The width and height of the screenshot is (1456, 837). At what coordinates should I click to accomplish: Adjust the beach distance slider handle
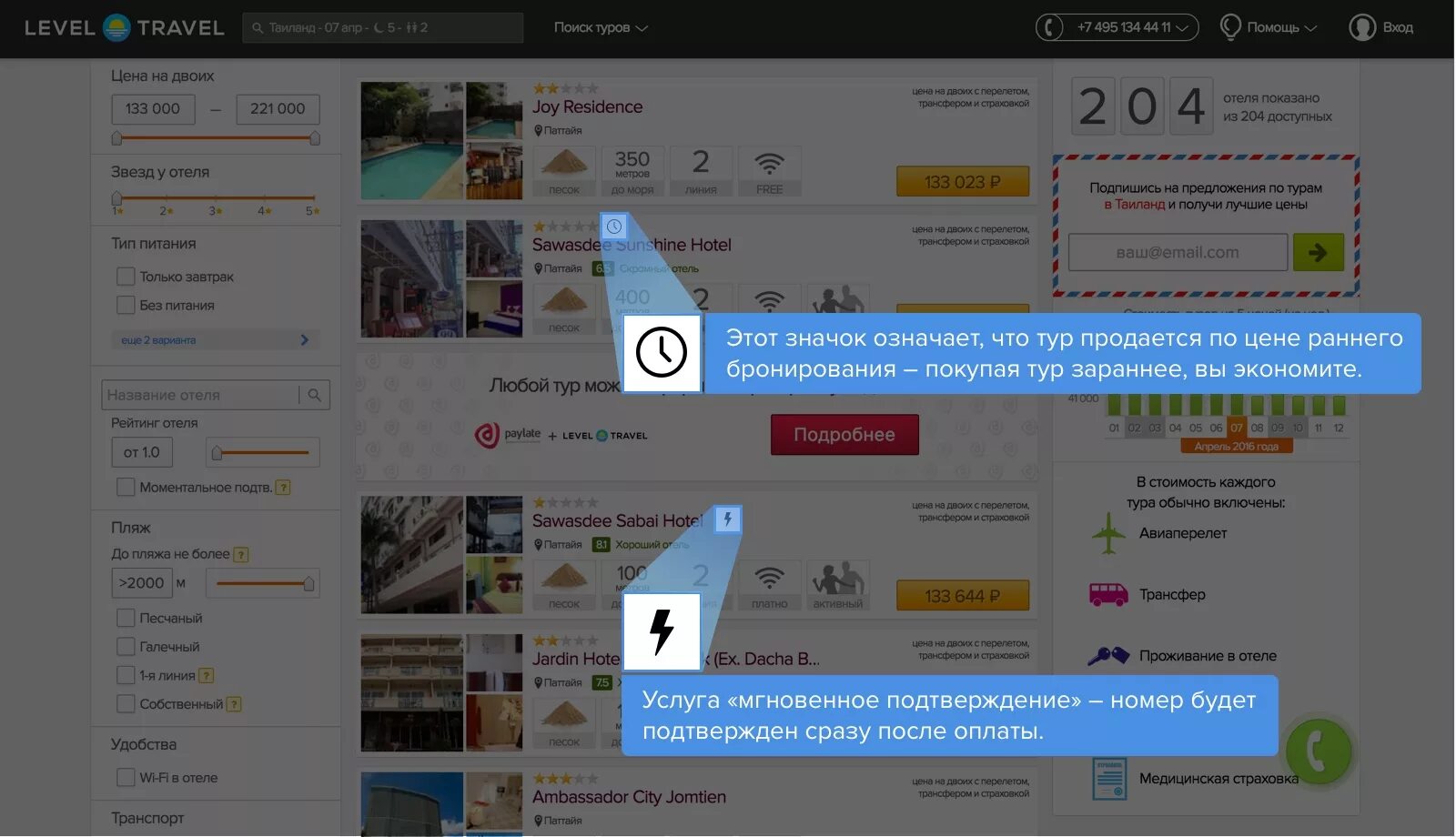(309, 583)
